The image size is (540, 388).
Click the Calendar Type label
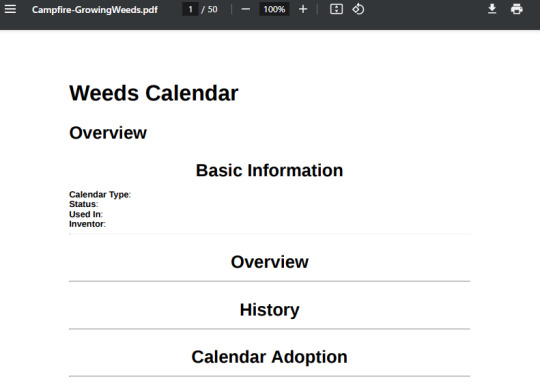[100, 195]
